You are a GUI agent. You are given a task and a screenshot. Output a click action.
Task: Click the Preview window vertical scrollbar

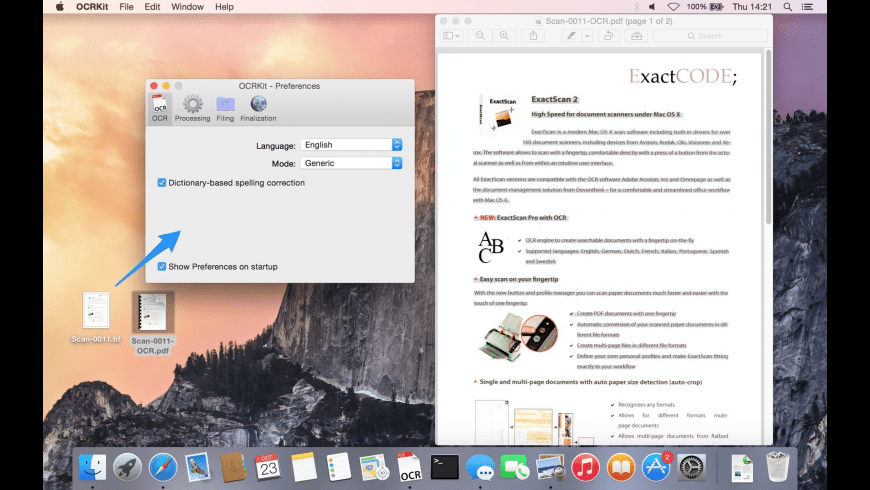768,136
